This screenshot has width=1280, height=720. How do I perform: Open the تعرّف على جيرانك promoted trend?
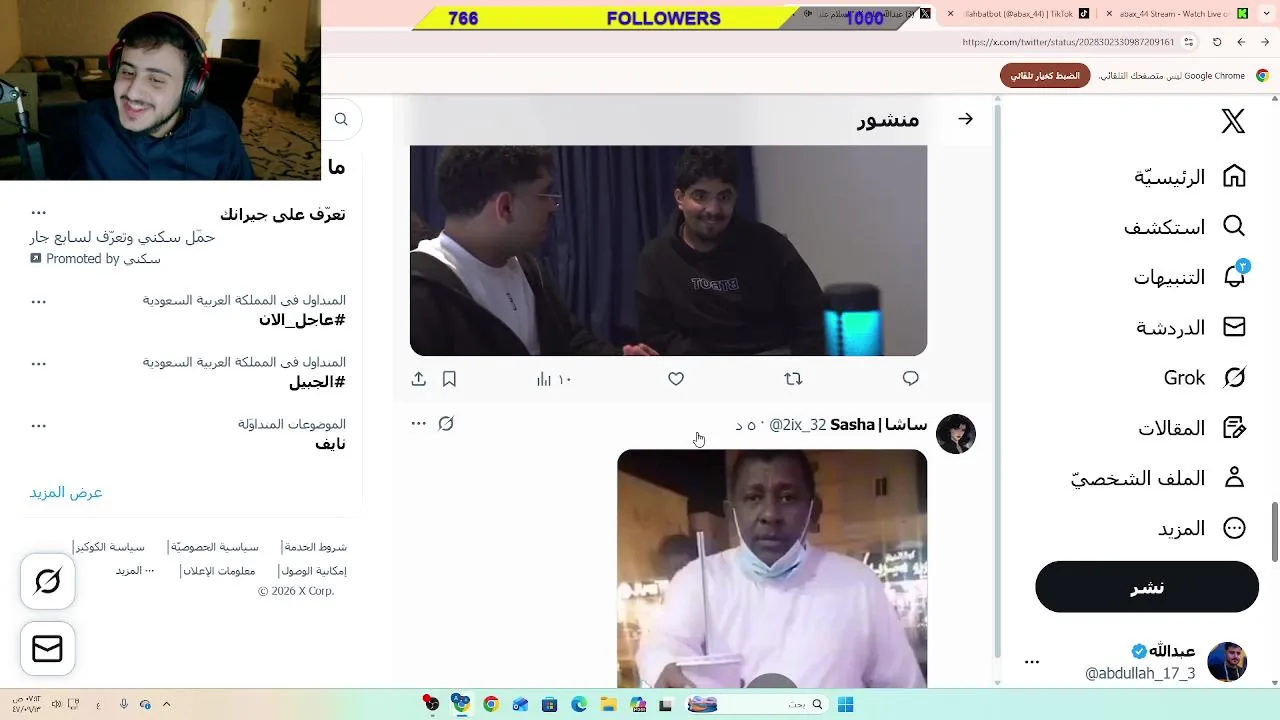(283, 215)
